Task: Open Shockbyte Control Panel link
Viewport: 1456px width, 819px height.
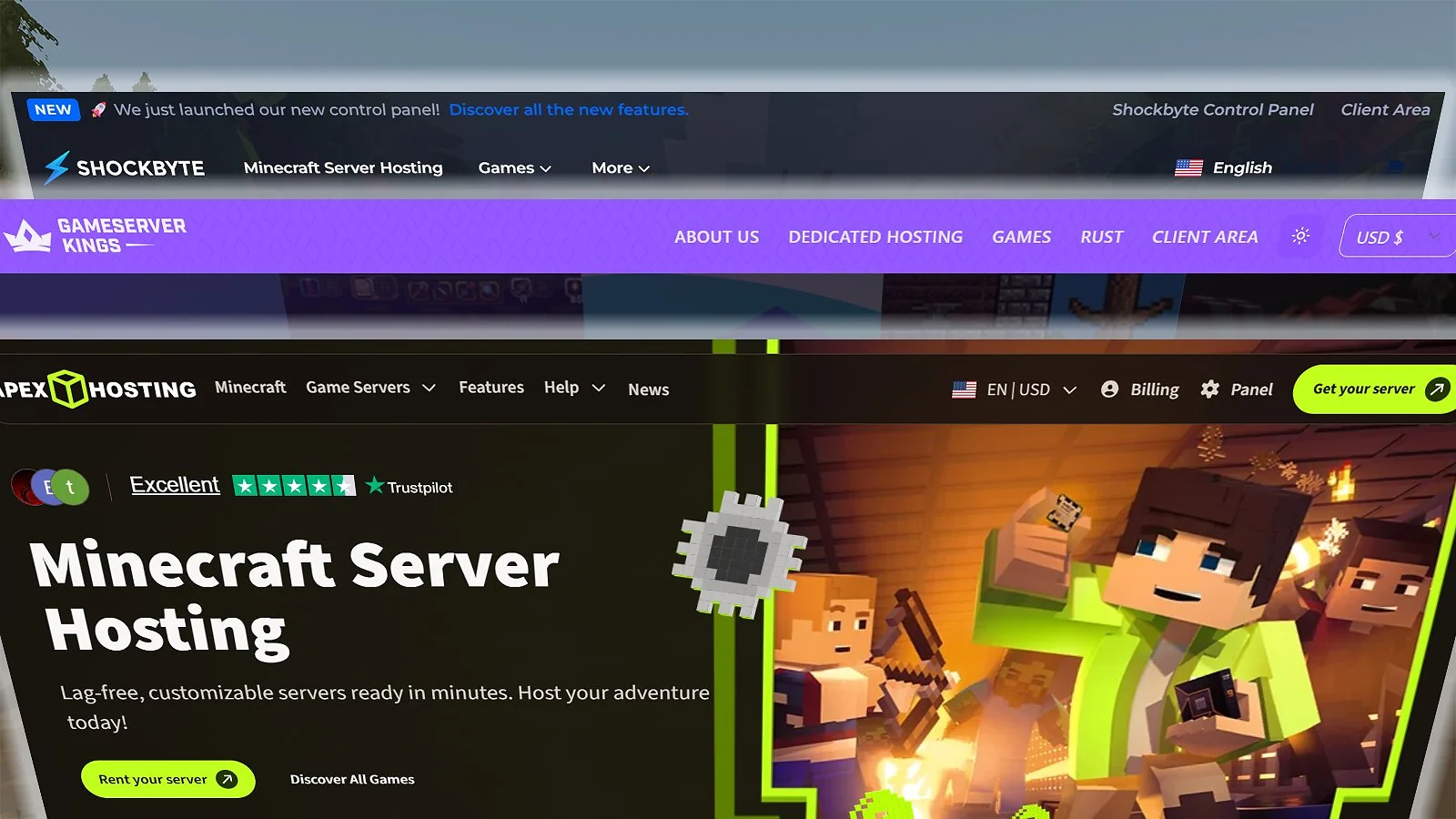Action: coord(1212,109)
